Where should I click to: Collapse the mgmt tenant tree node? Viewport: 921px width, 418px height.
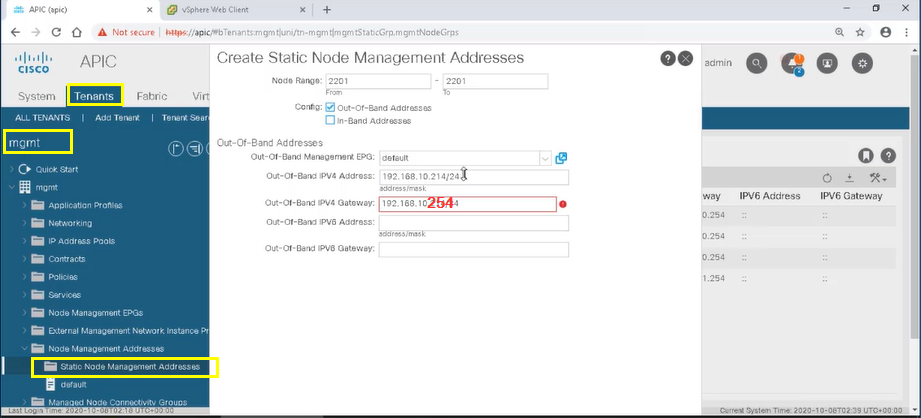11,187
